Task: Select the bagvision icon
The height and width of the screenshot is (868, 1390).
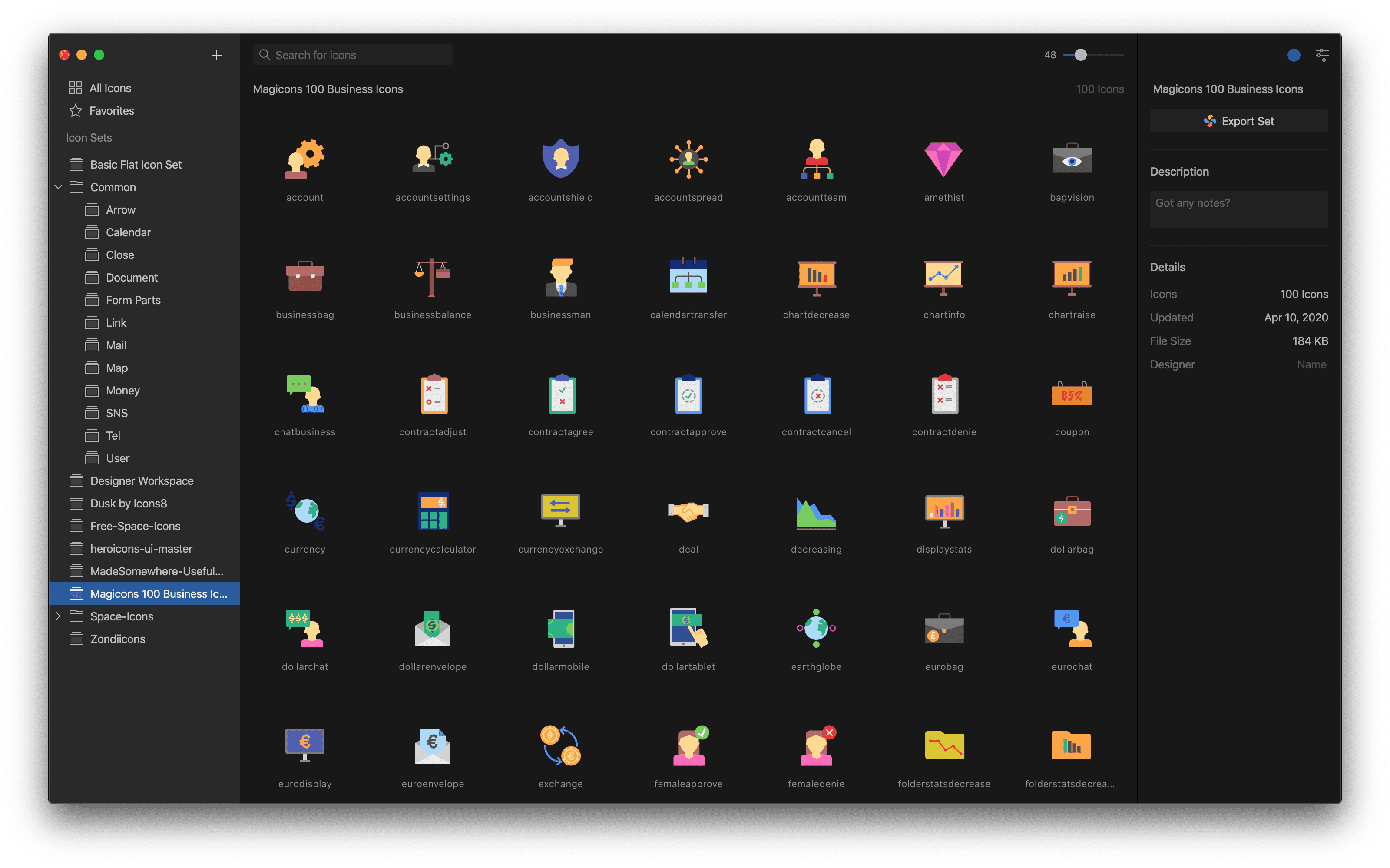Action: click(1072, 159)
